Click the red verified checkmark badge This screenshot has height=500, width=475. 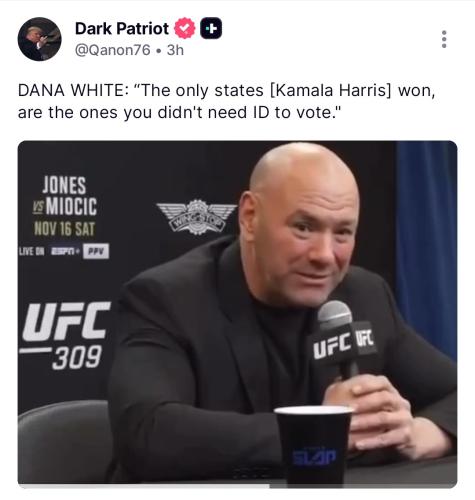185,28
